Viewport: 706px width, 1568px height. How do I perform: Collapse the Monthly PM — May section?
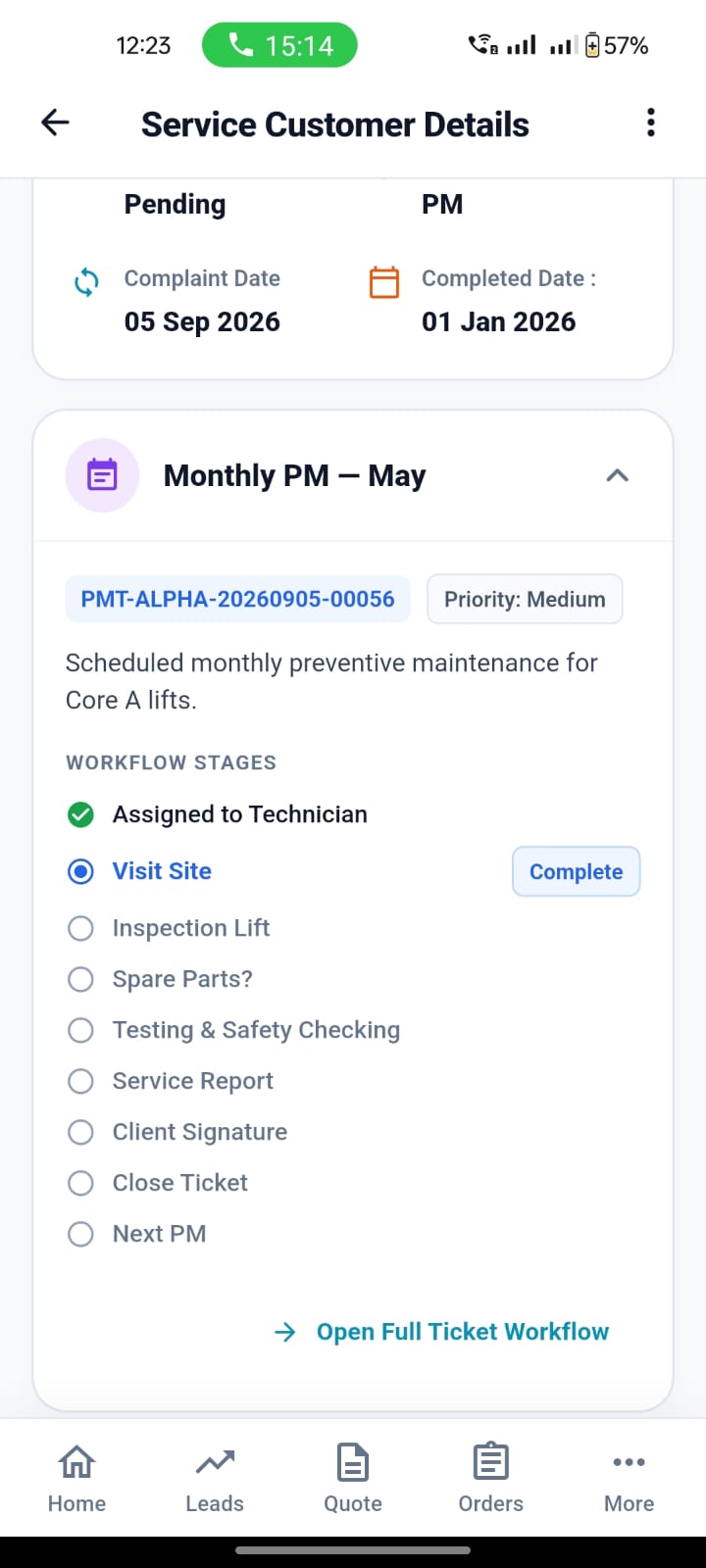(617, 475)
